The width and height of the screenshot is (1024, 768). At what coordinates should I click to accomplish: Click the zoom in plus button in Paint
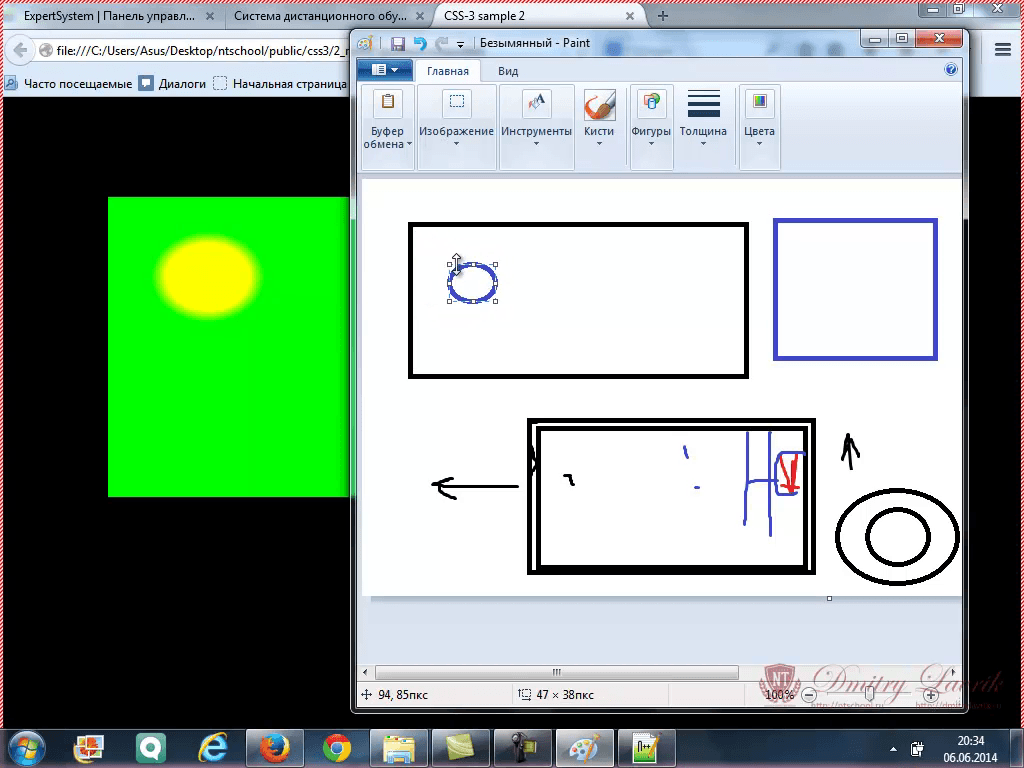(931, 696)
